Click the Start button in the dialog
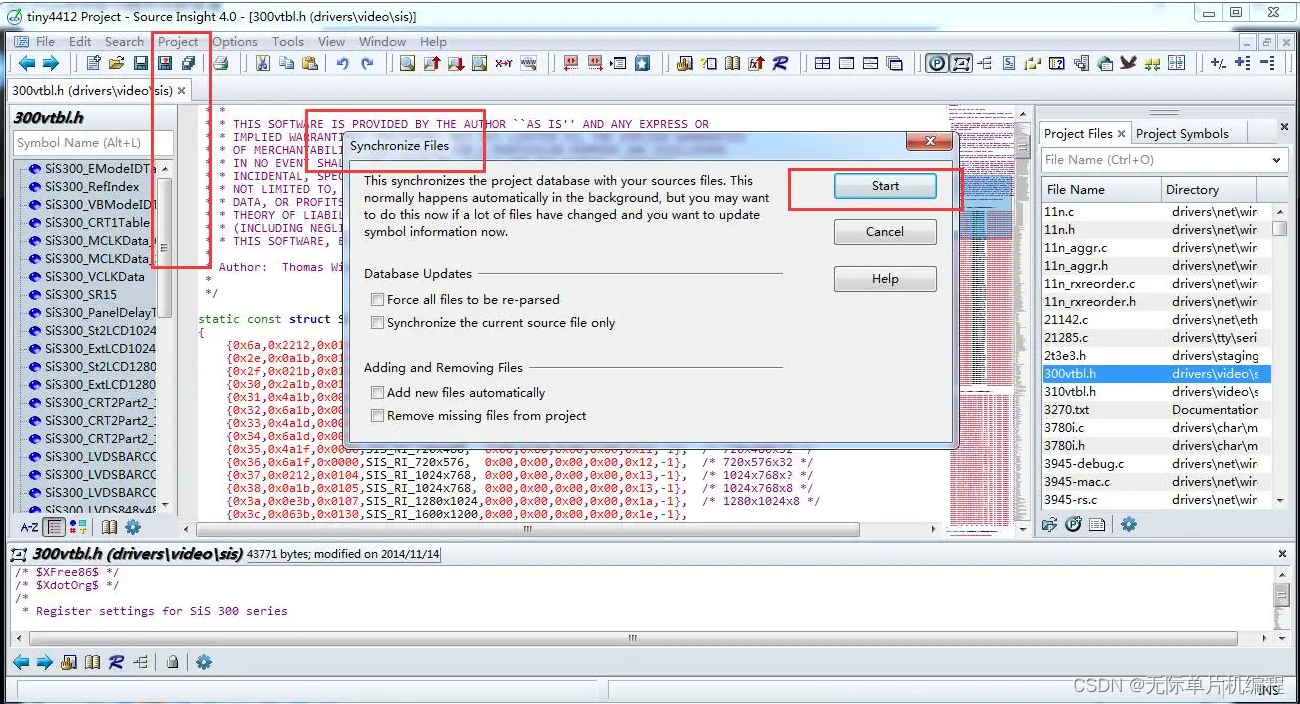1300x704 pixels. (x=885, y=186)
